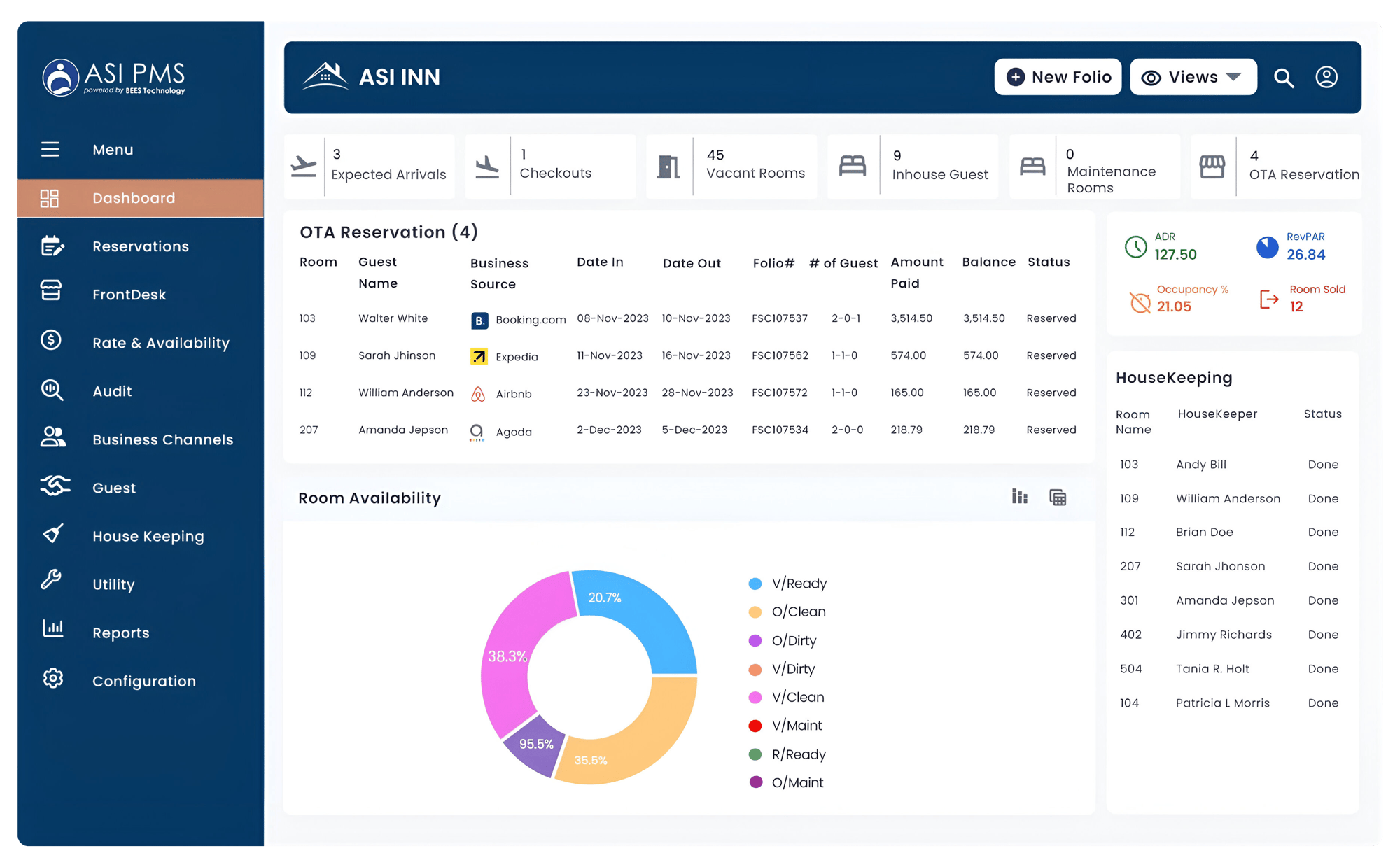The image size is (1400, 867).
Task: Select the Dashboard menu item
Action: click(133, 197)
